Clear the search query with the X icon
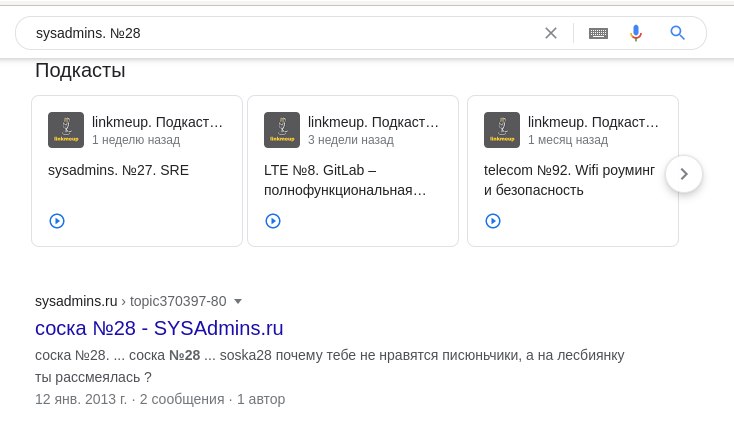The image size is (734, 441). tap(551, 33)
